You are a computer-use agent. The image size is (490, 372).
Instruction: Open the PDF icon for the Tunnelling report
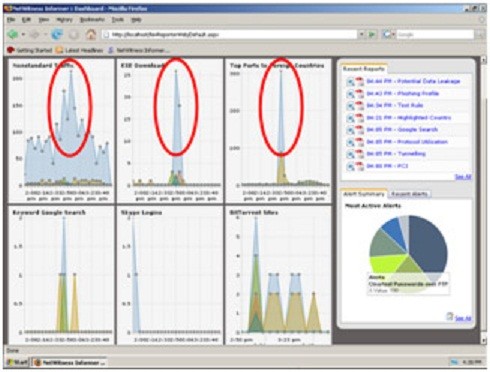pos(359,154)
